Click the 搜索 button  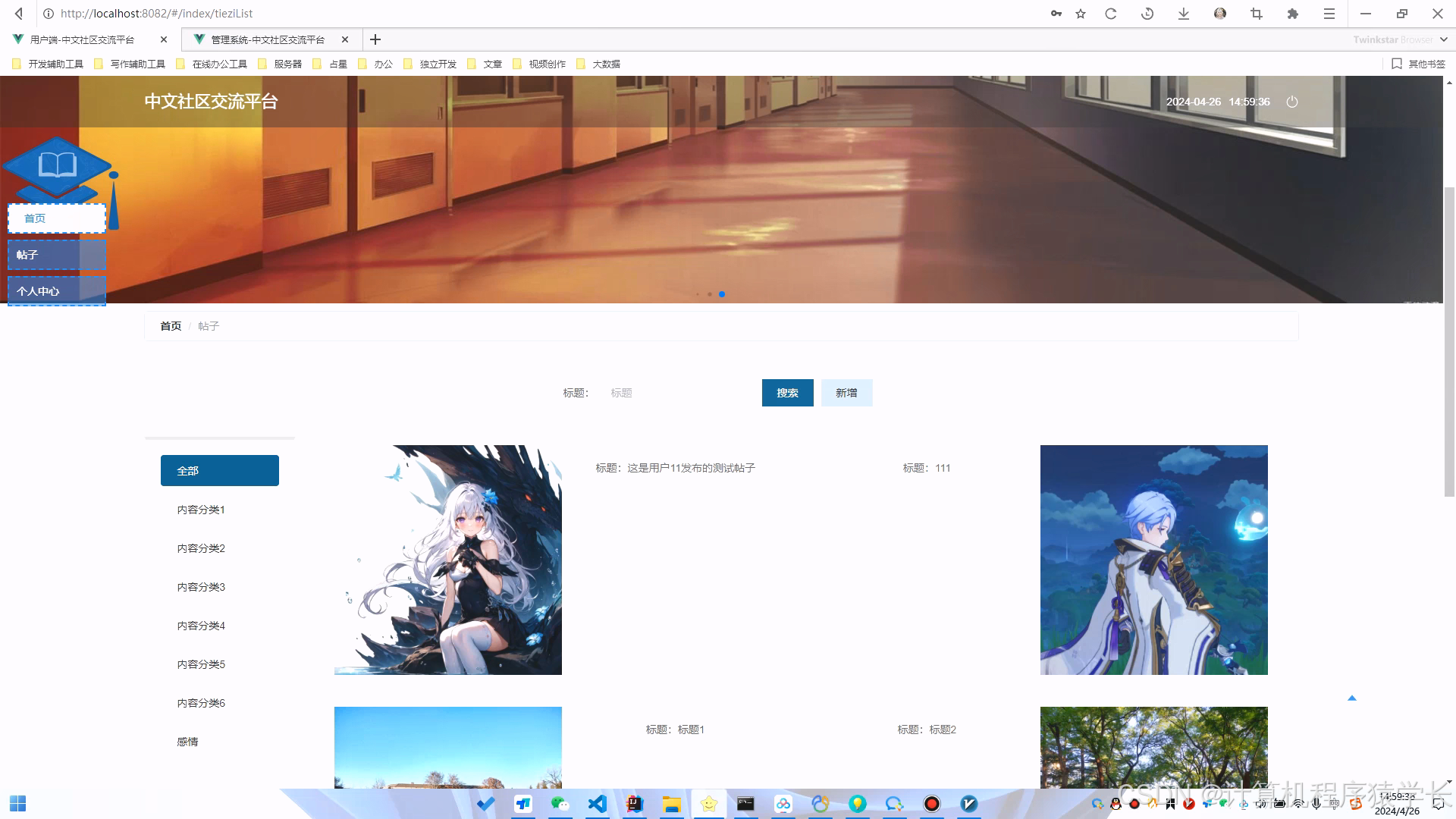pos(787,393)
